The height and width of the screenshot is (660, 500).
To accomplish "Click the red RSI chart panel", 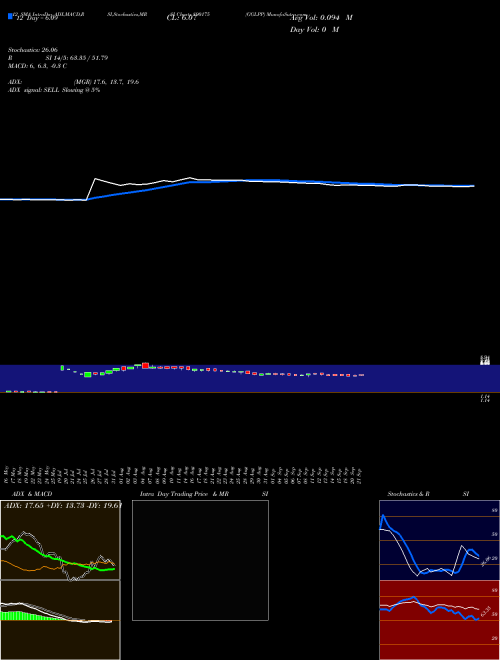I will (439, 620).
